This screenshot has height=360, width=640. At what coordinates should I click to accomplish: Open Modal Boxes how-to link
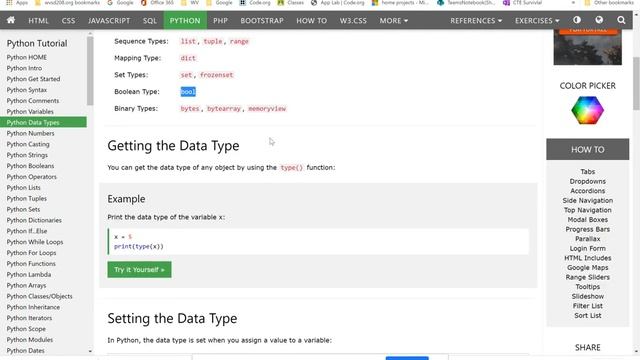click(x=587, y=220)
